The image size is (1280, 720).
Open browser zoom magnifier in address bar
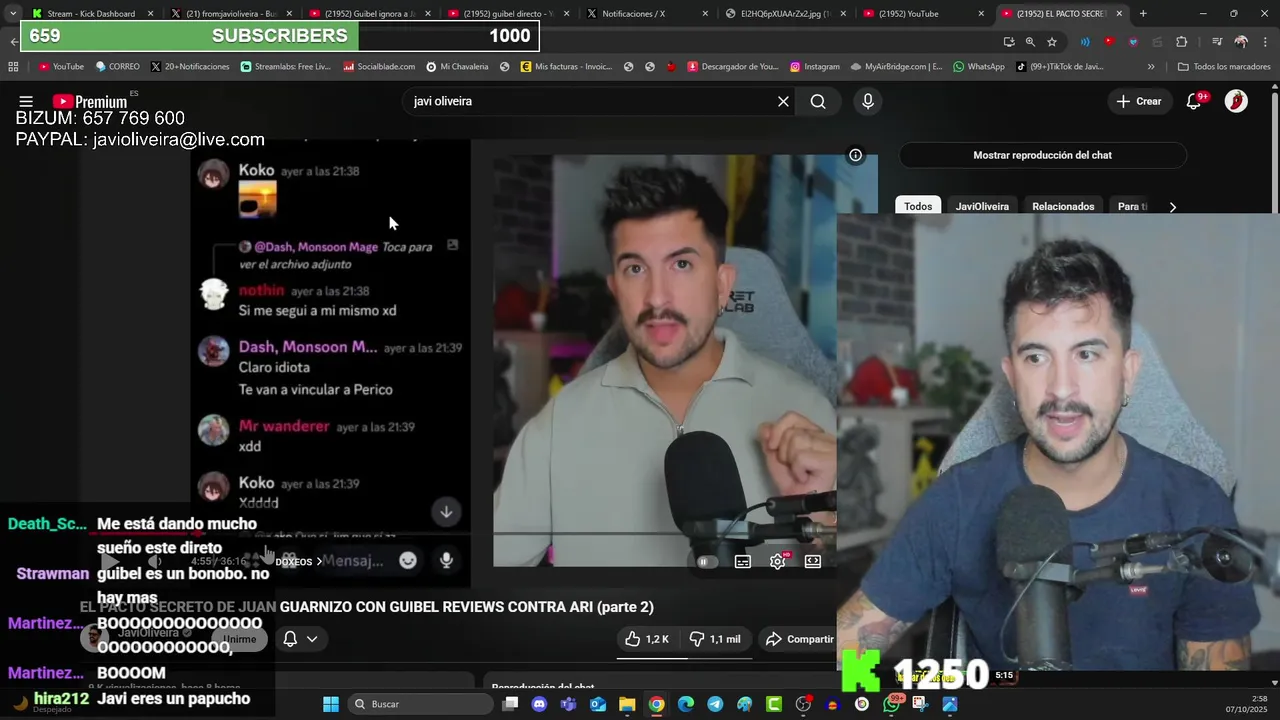pos(1030,42)
